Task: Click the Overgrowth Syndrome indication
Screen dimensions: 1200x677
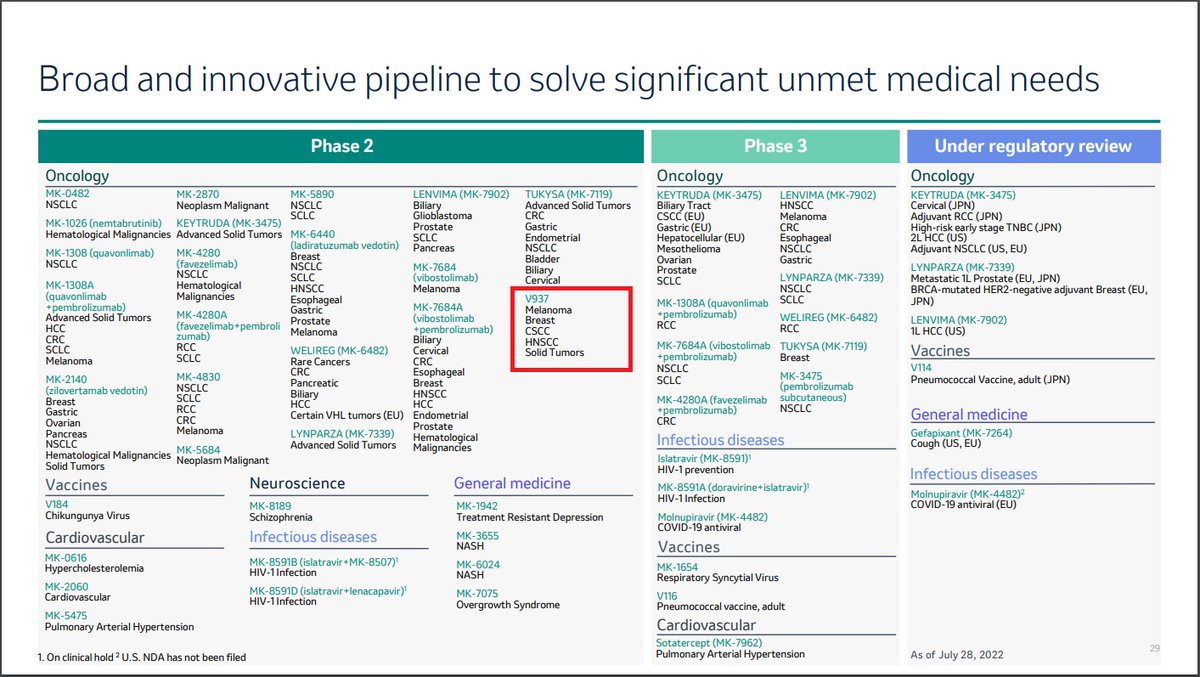Action: pos(508,604)
